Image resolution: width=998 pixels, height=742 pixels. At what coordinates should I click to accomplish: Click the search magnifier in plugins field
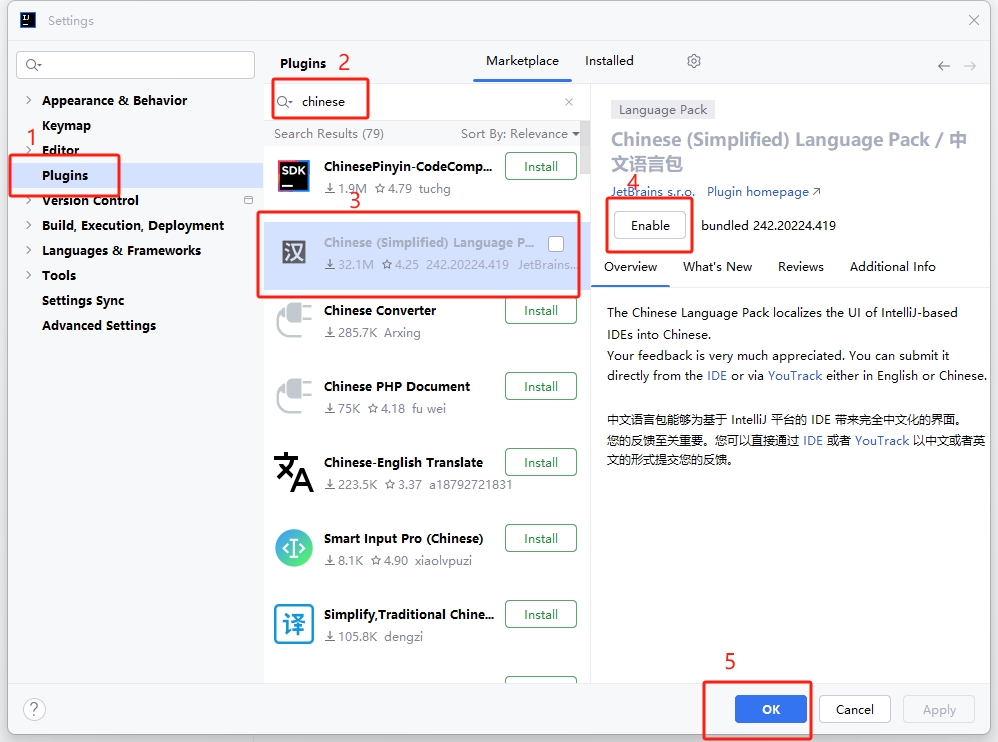[x=284, y=102]
